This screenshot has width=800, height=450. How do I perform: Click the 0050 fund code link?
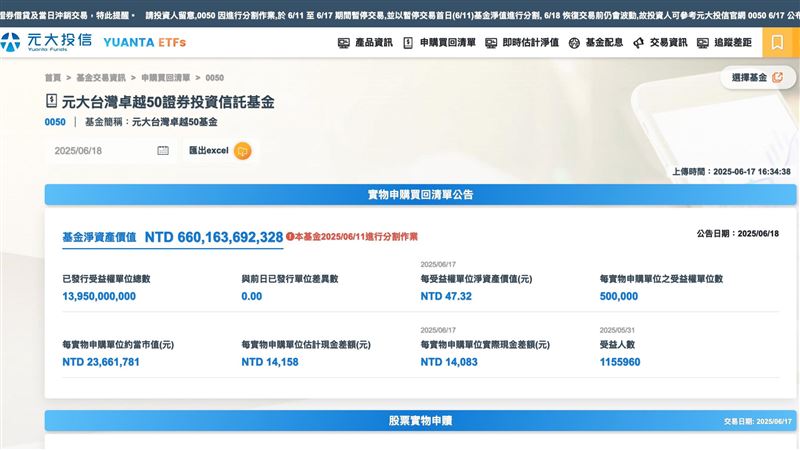pyautogui.click(x=55, y=122)
